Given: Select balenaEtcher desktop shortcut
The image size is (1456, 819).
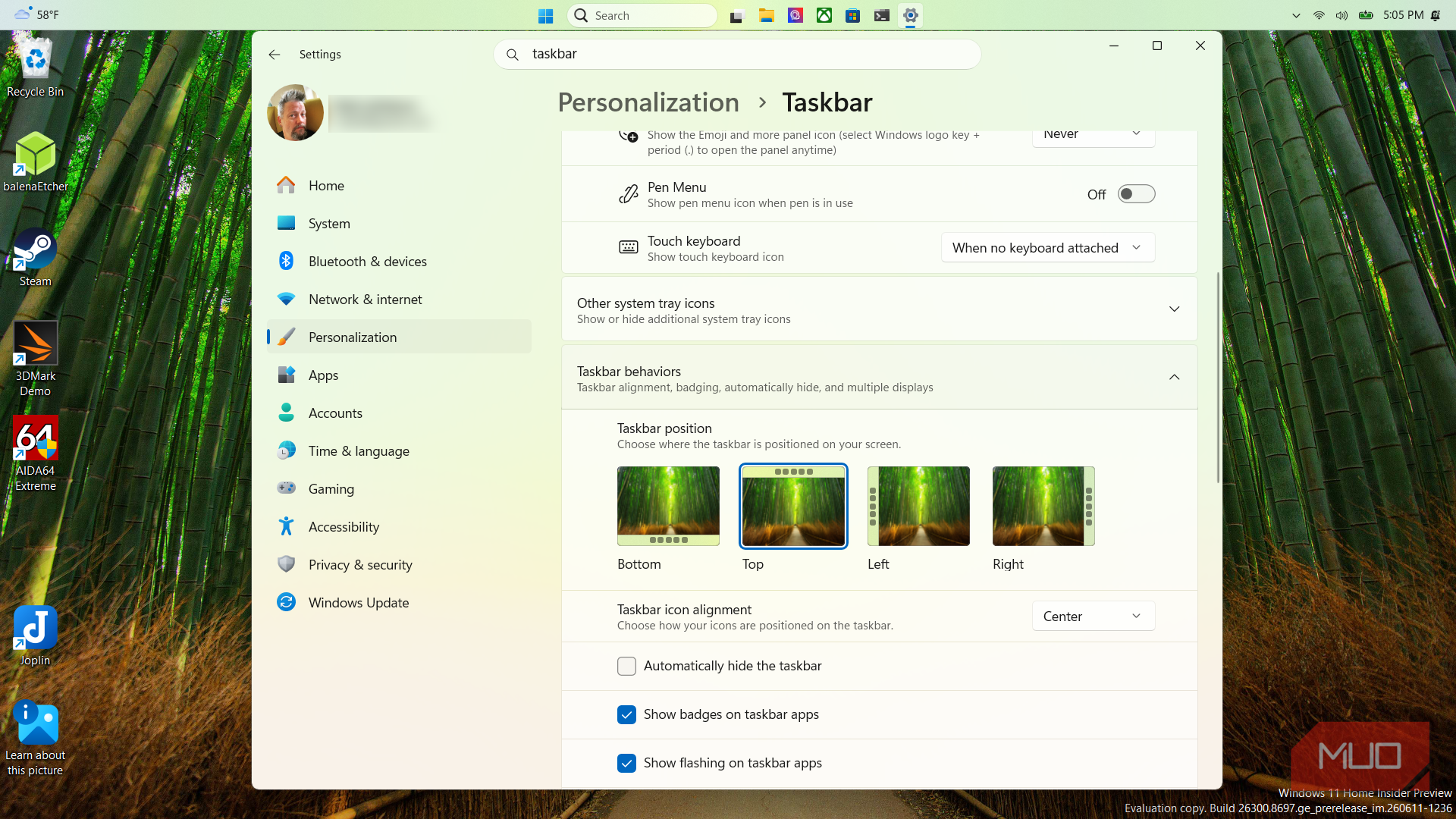Looking at the screenshot, I should click(x=36, y=162).
